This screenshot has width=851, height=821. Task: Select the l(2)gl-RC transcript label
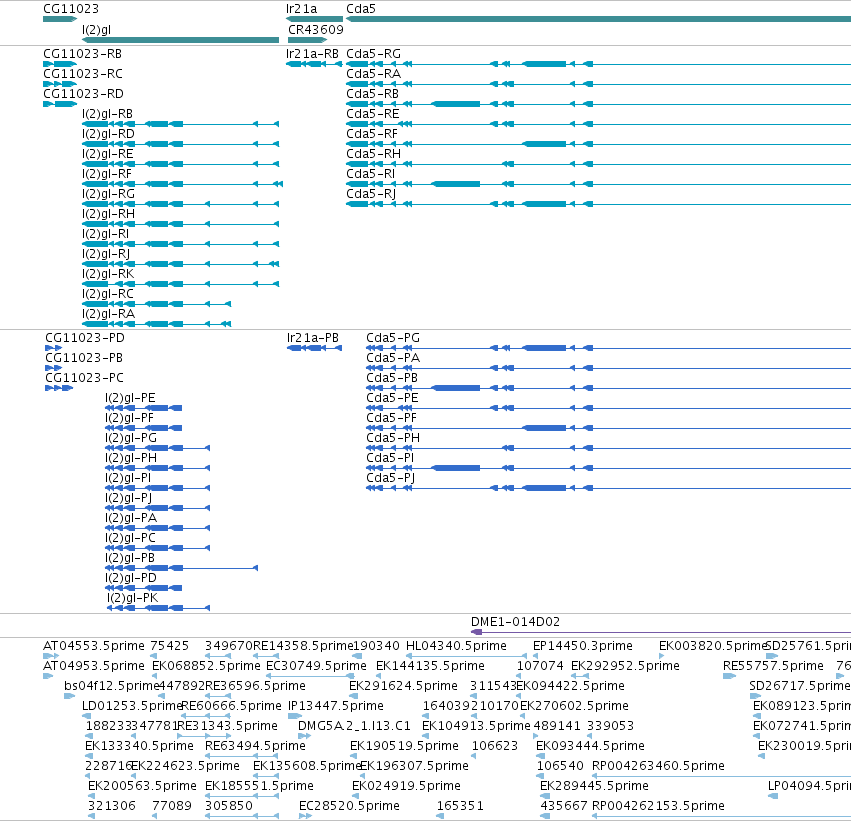pos(108,294)
